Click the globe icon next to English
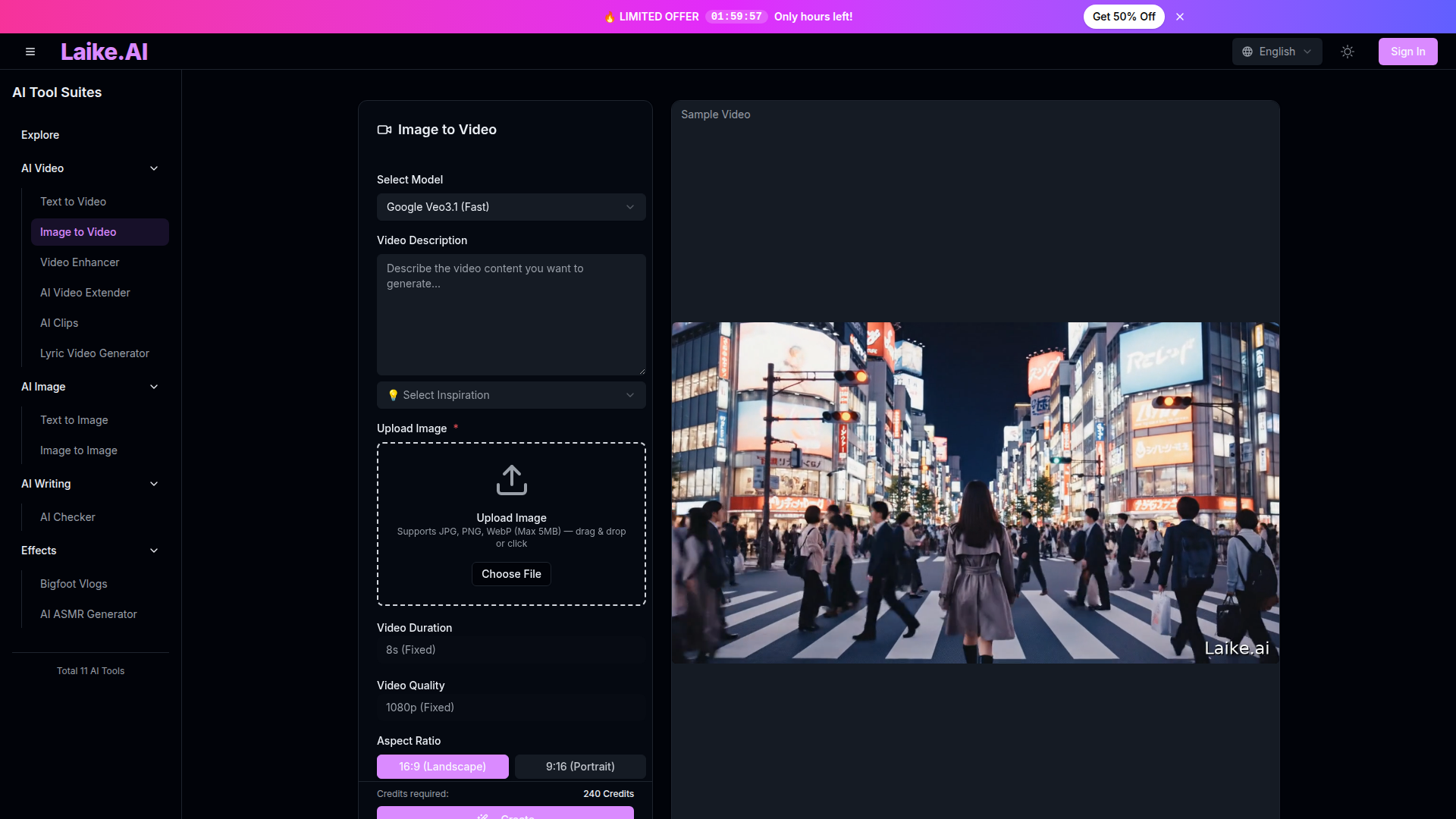Screen dimensions: 1456x819 point(1248,51)
